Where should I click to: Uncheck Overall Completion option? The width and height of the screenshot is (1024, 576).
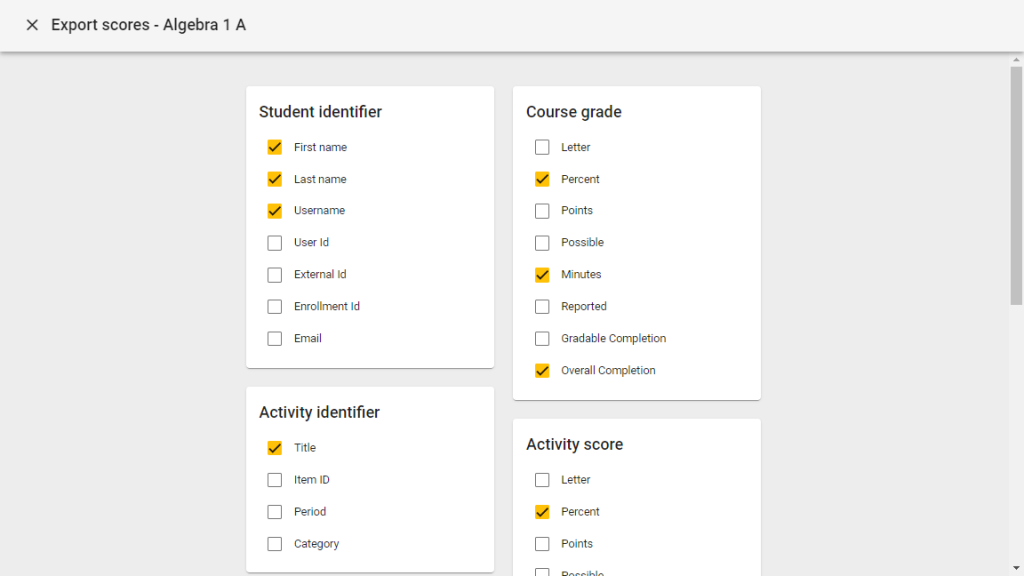point(541,370)
